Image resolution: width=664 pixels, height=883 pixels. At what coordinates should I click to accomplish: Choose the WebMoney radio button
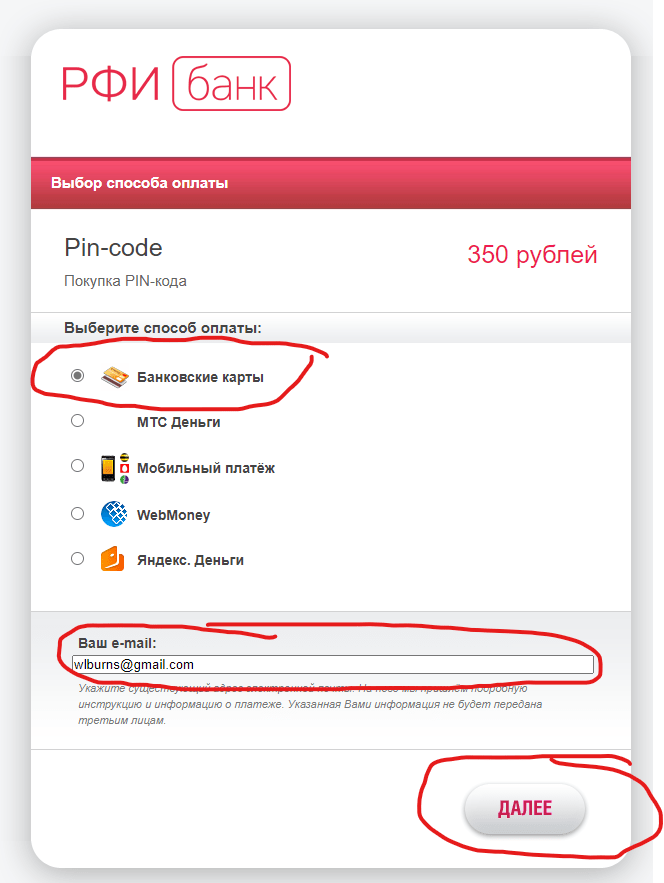[78, 514]
